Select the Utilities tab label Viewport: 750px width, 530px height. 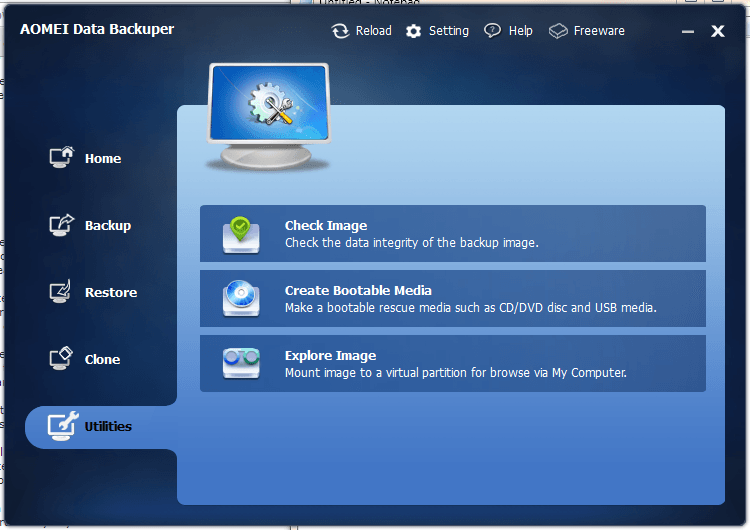[x=108, y=426]
